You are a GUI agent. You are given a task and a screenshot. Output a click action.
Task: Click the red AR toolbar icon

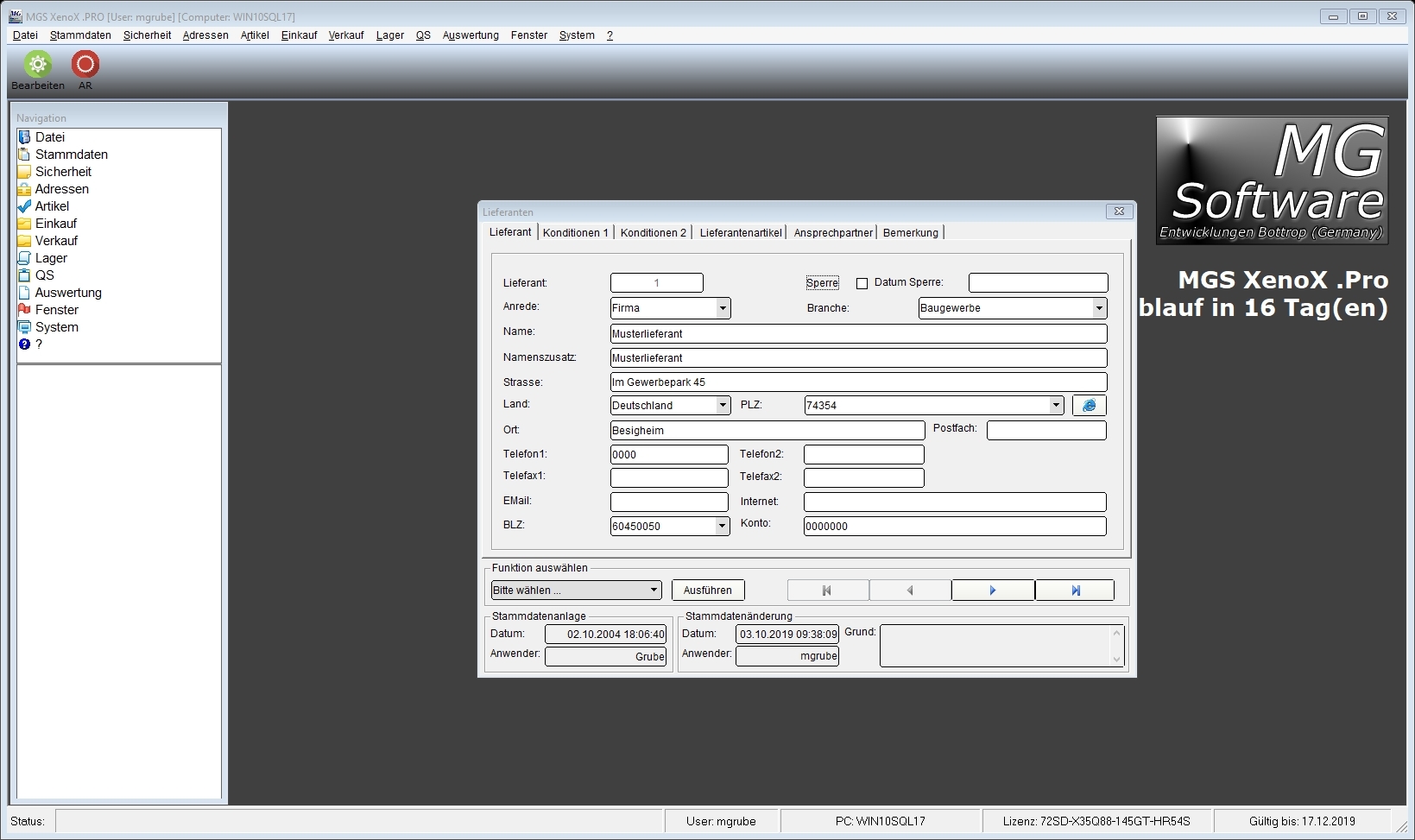click(85, 65)
